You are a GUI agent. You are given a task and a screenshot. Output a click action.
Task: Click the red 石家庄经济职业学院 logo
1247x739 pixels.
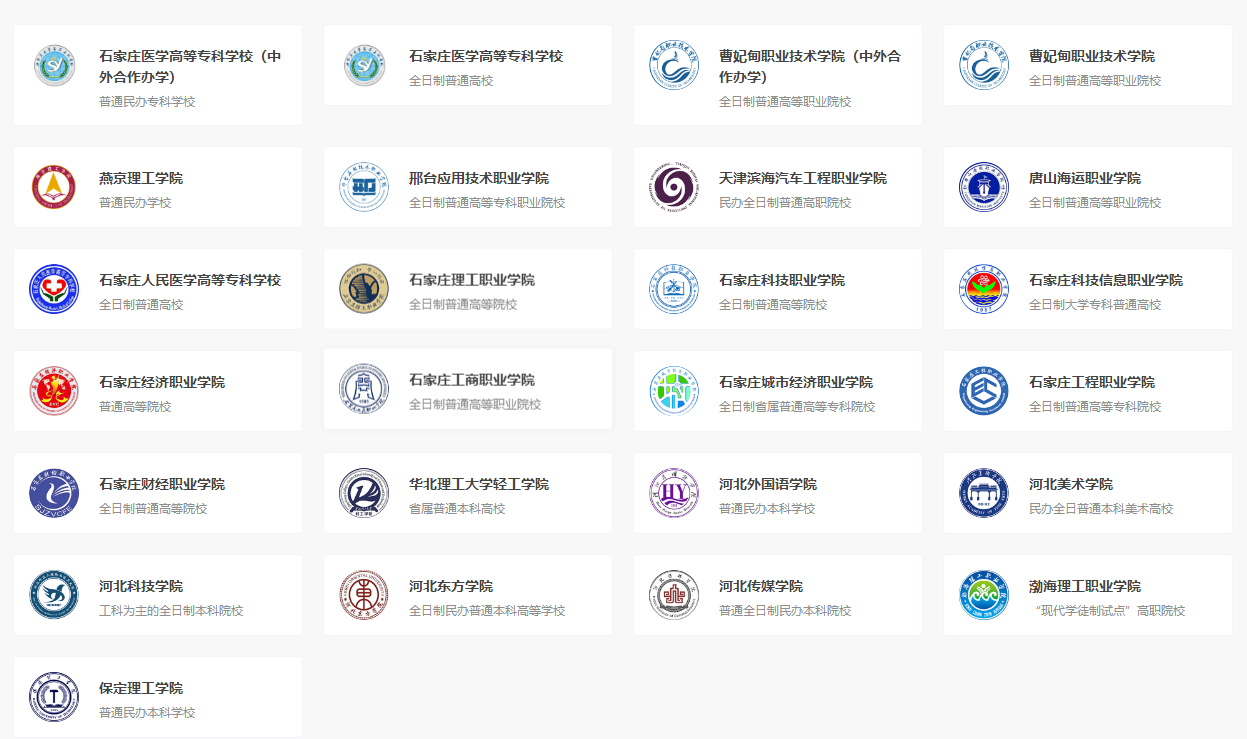54,392
